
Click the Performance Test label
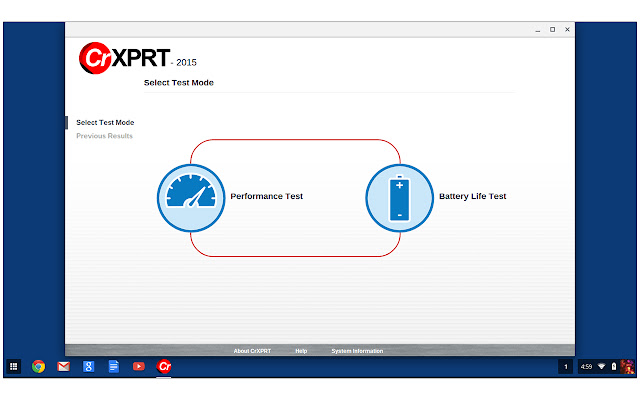(267, 196)
